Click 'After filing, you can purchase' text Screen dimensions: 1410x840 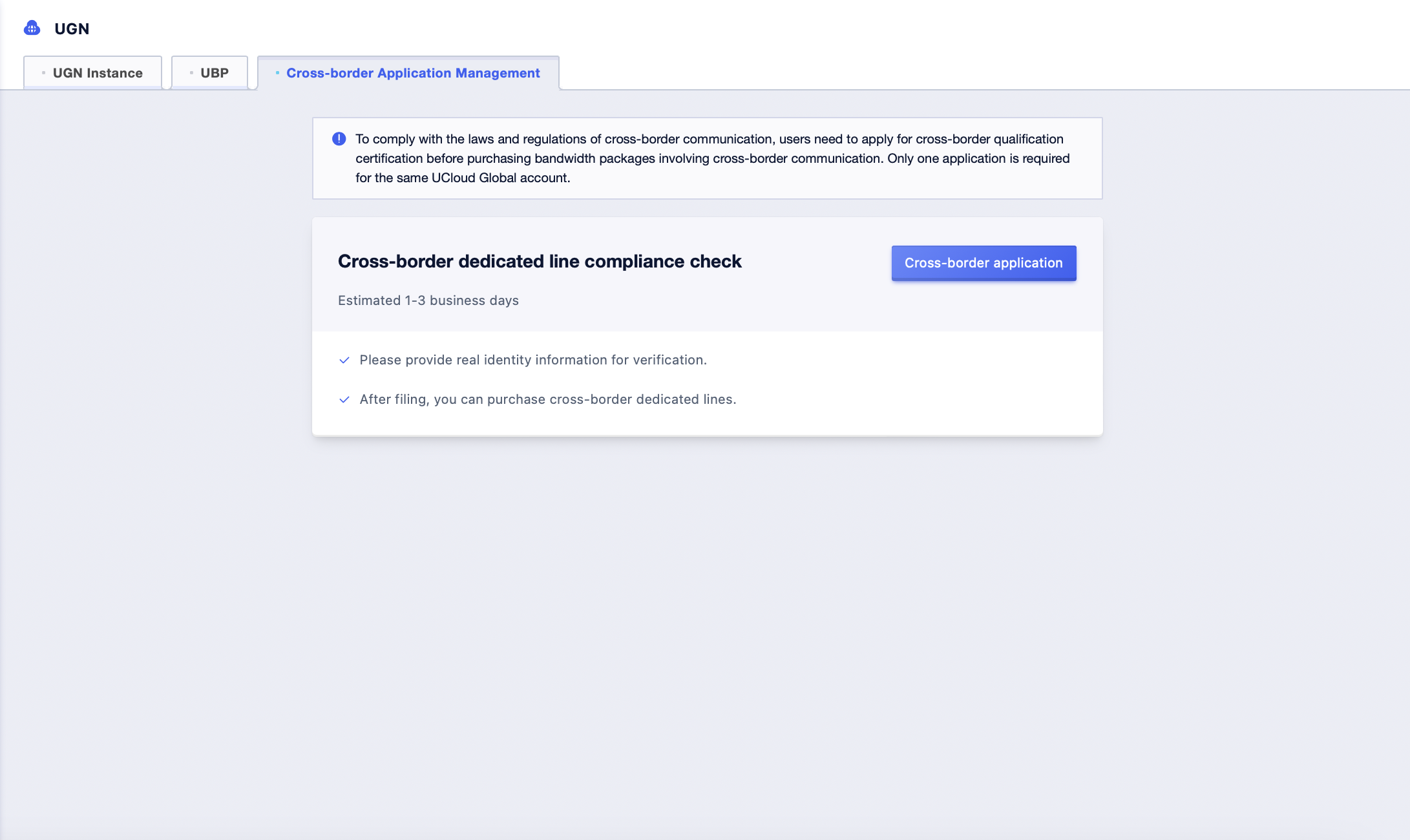point(548,399)
